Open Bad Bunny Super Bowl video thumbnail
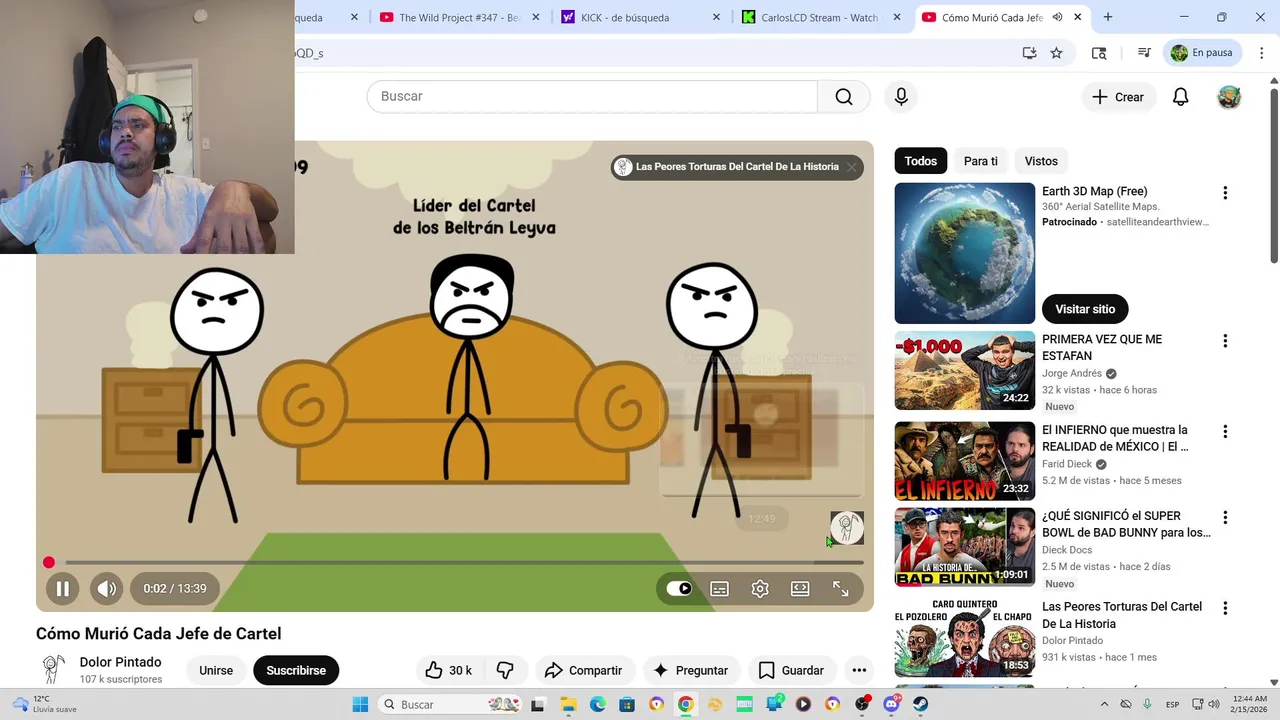 coord(965,547)
